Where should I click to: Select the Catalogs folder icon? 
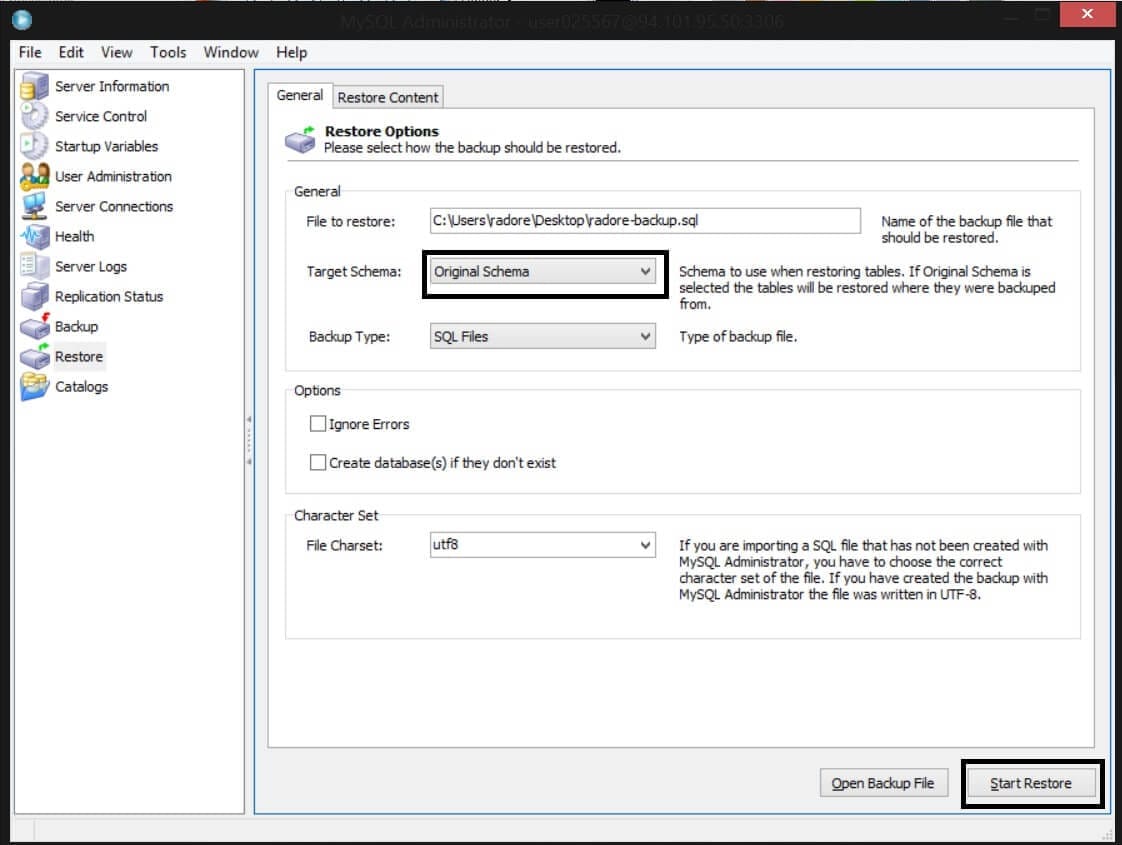click(34, 386)
